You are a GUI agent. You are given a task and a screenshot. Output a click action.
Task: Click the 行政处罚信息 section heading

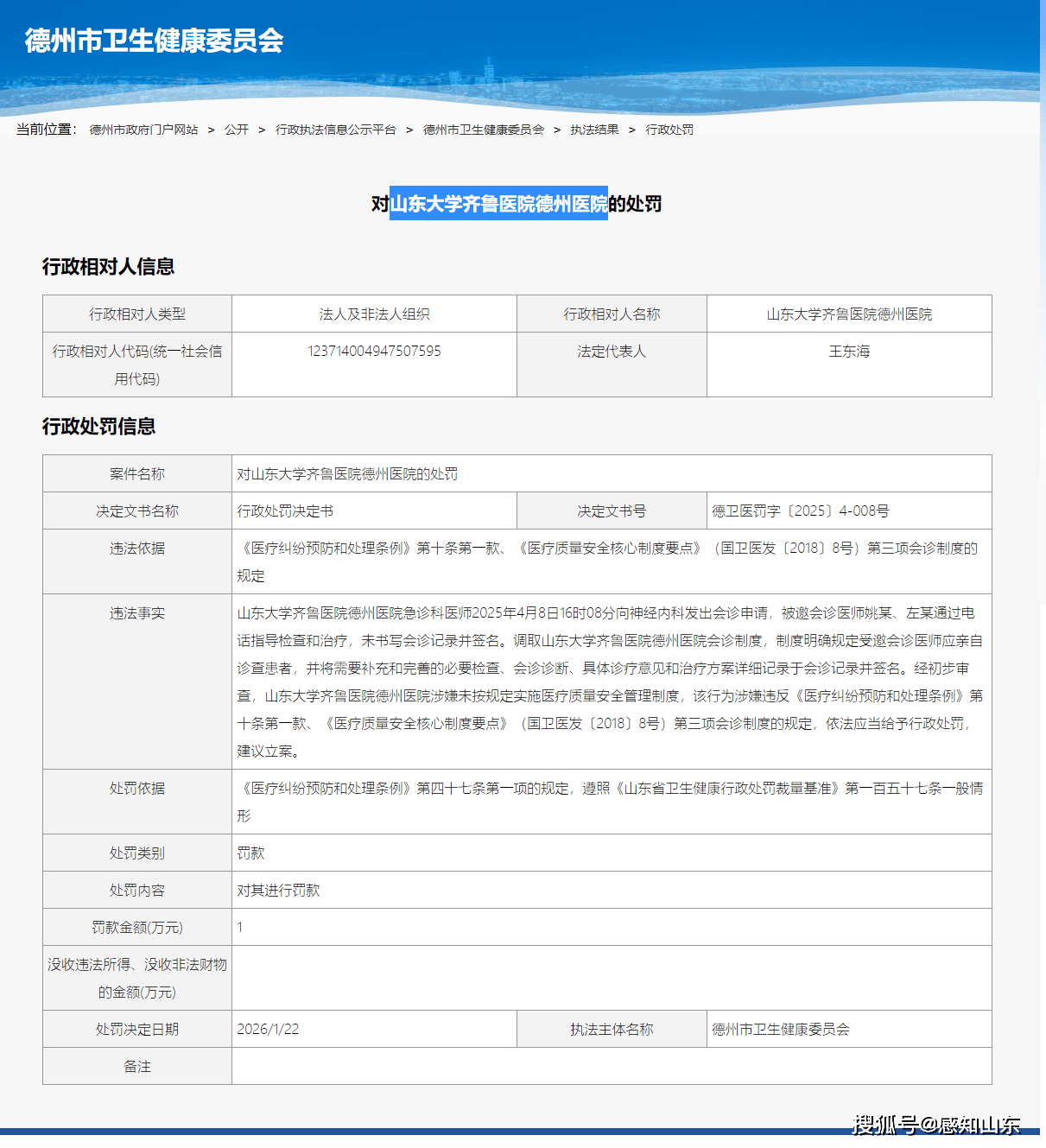pos(99,427)
